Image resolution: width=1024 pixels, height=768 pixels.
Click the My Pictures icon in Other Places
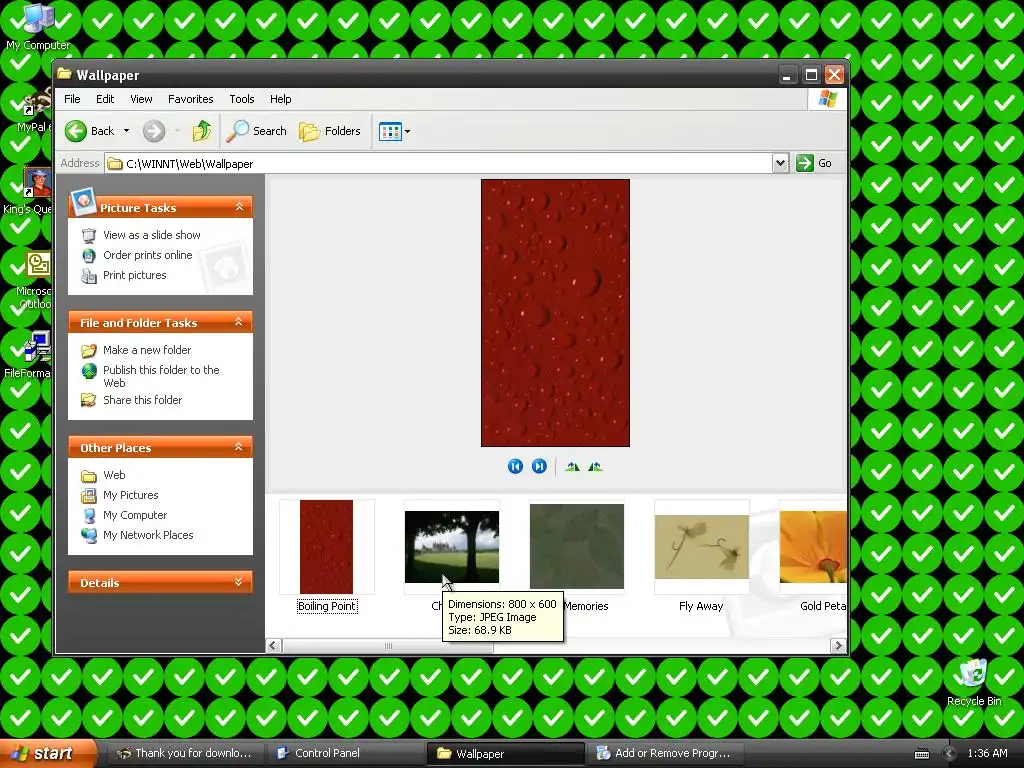click(x=89, y=496)
